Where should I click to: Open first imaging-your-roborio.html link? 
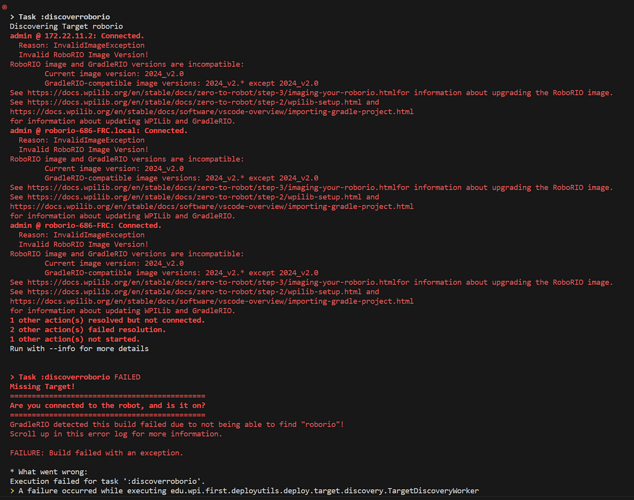(x=212, y=93)
